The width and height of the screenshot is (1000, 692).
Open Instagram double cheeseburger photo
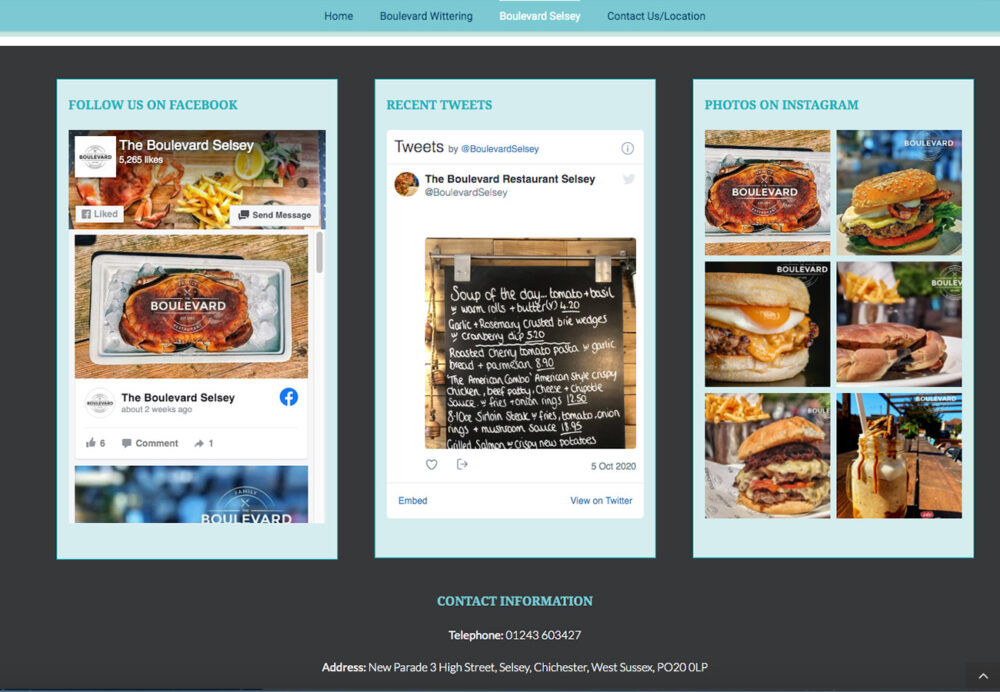point(767,455)
